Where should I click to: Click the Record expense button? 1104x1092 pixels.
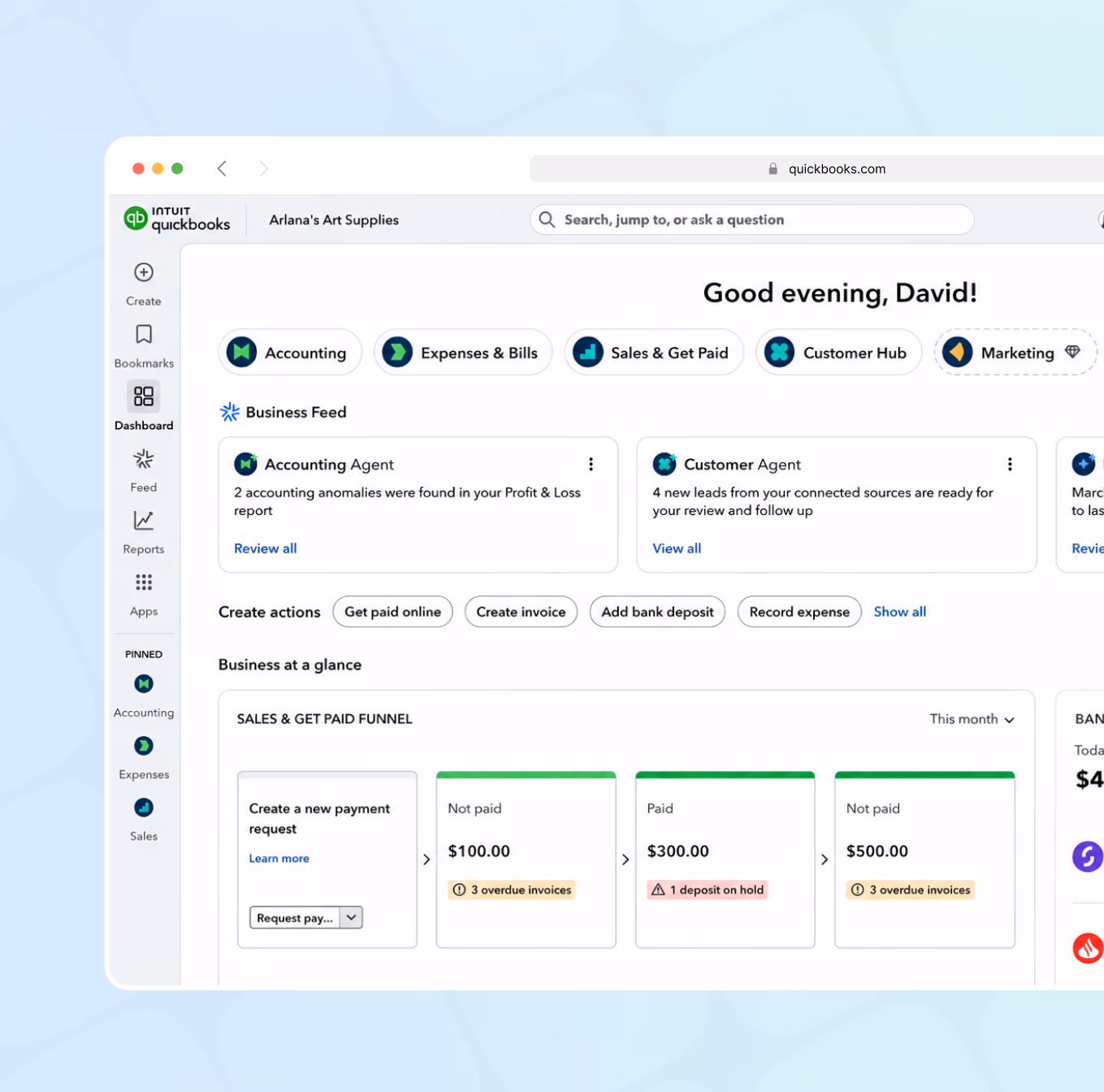click(799, 612)
